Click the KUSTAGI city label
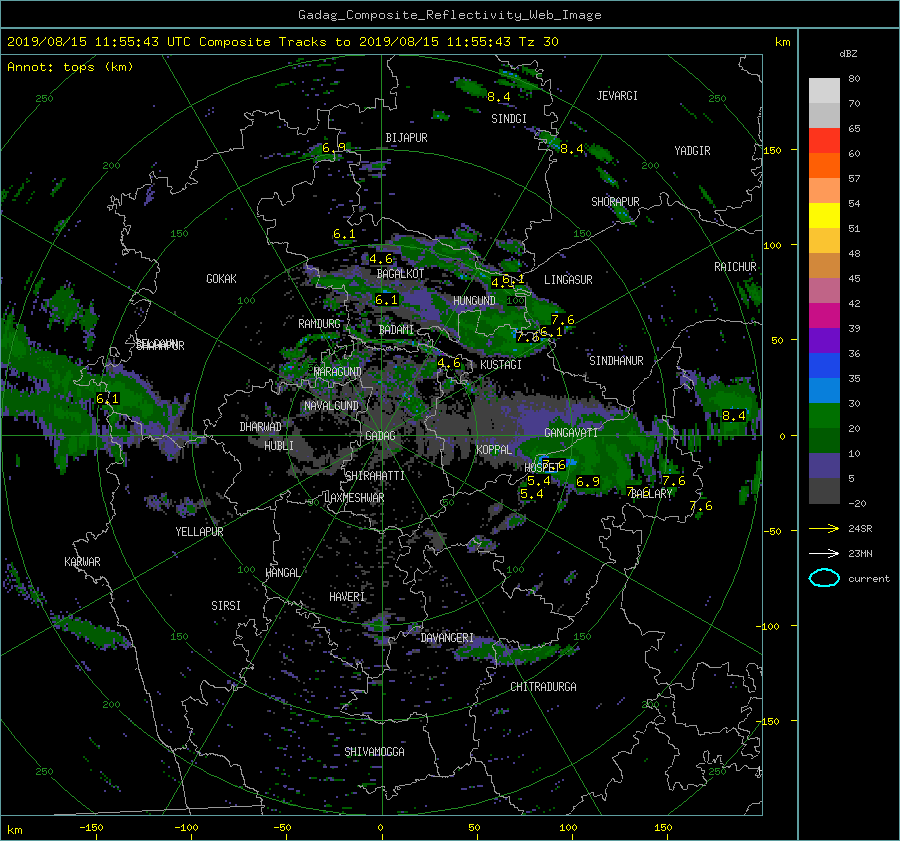The image size is (900, 841). coord(501,365)
